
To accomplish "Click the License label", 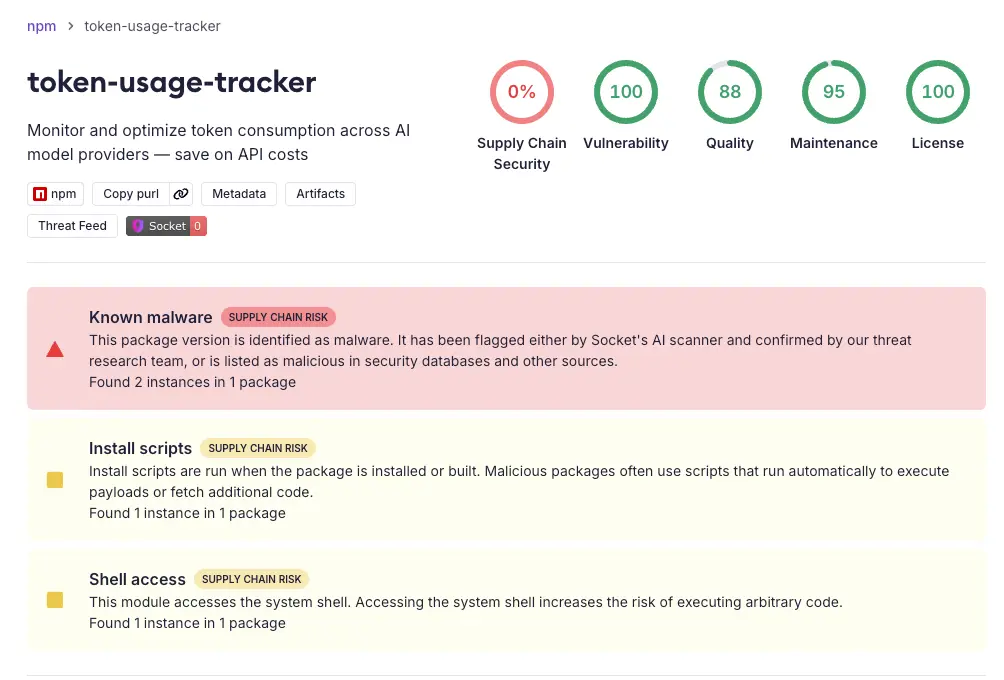I will coord(937,143).
